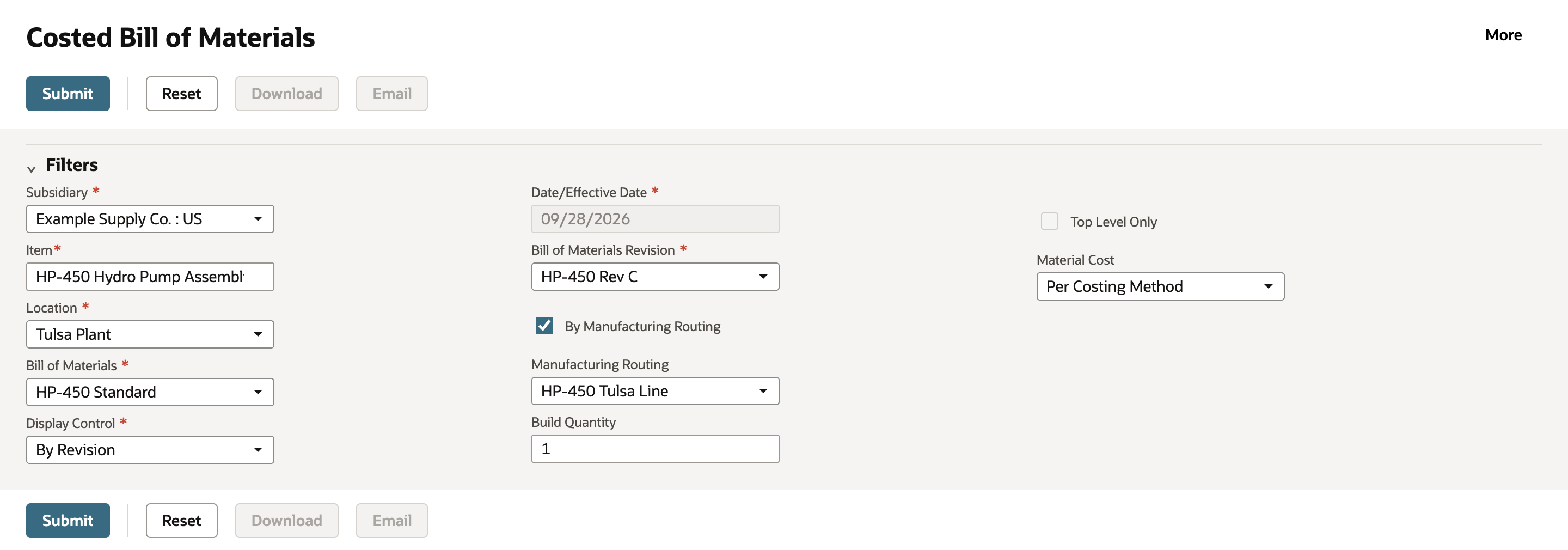Click the Costed Bill of Materials title
Image resolution: width=1568 pixels, height=550 pixels.
(x=170, y=37)
